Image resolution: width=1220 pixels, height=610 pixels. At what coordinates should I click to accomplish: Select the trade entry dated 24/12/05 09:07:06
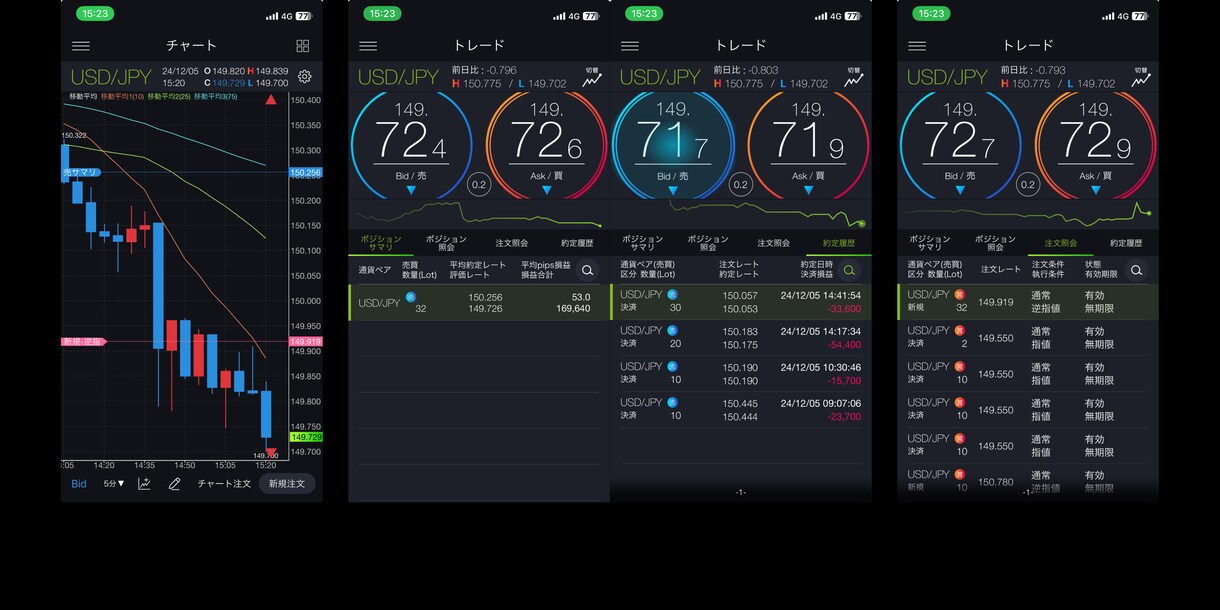(x=741, y=410)
